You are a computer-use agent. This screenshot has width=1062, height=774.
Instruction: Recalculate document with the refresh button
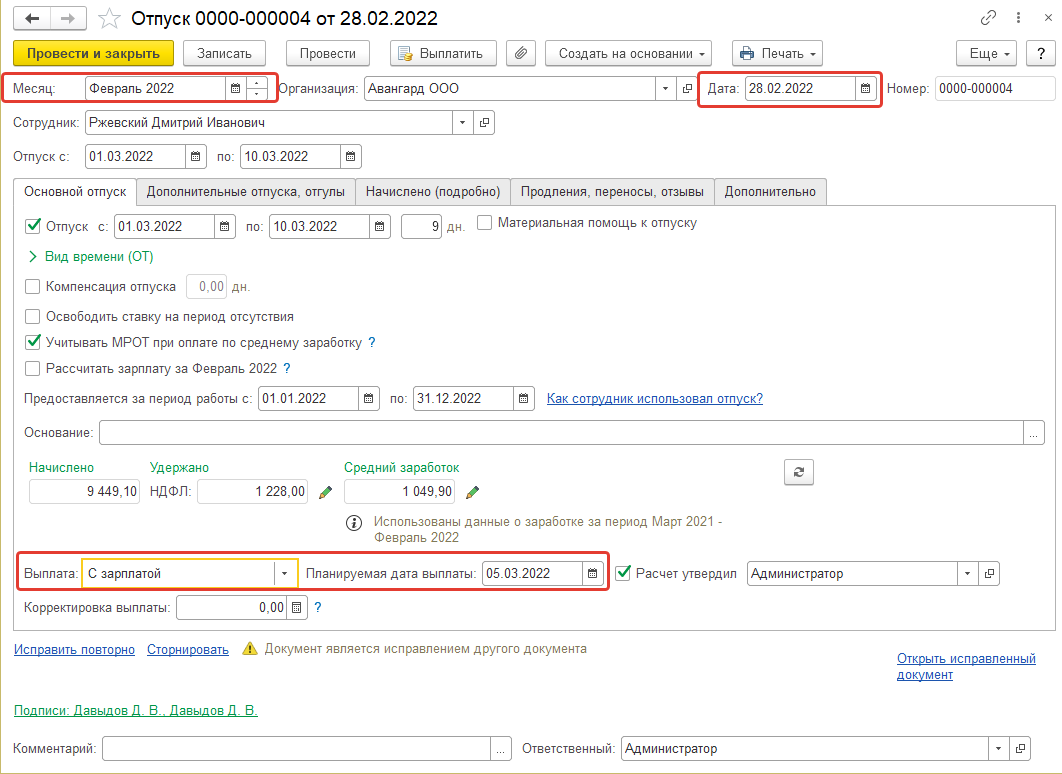(x=799, y=472)
